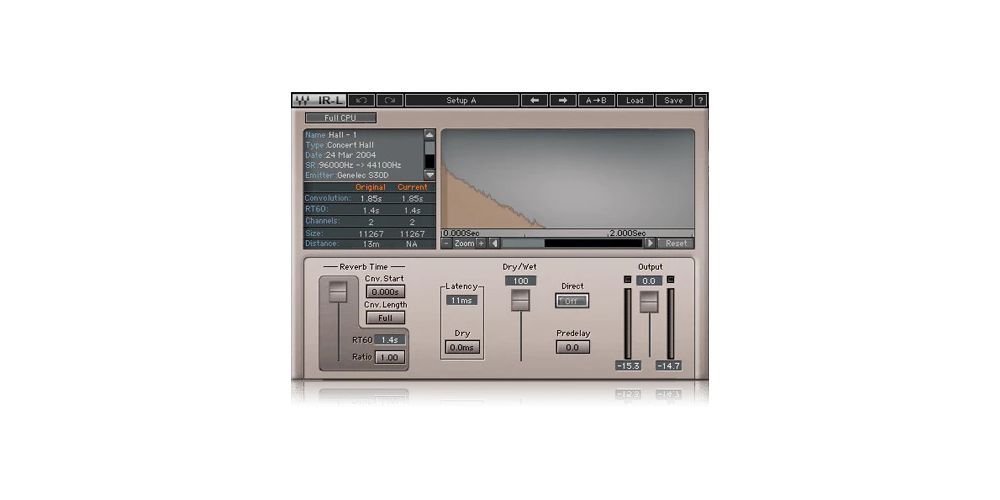Image resolution: width=1000 pixels, height=500 pixels.
Task: Click the left peak value -15.3
Action: click(x=628, y=366)
